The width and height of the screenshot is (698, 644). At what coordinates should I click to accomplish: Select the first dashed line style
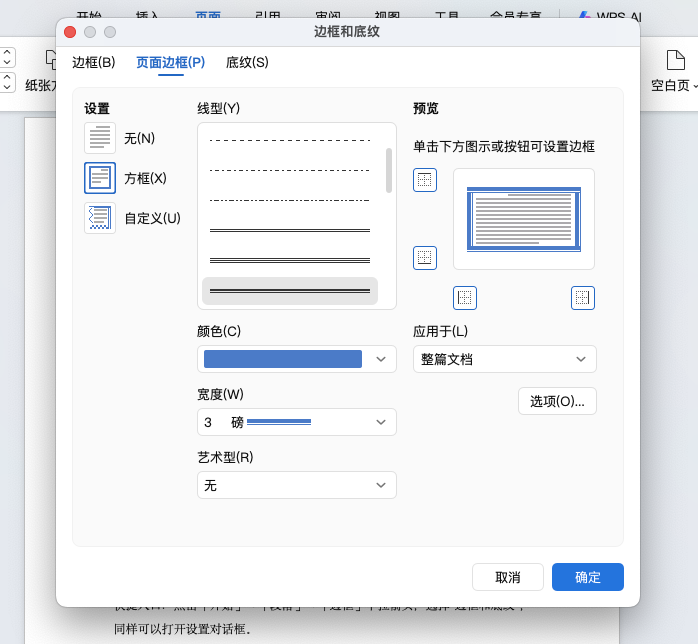[290, 140]
